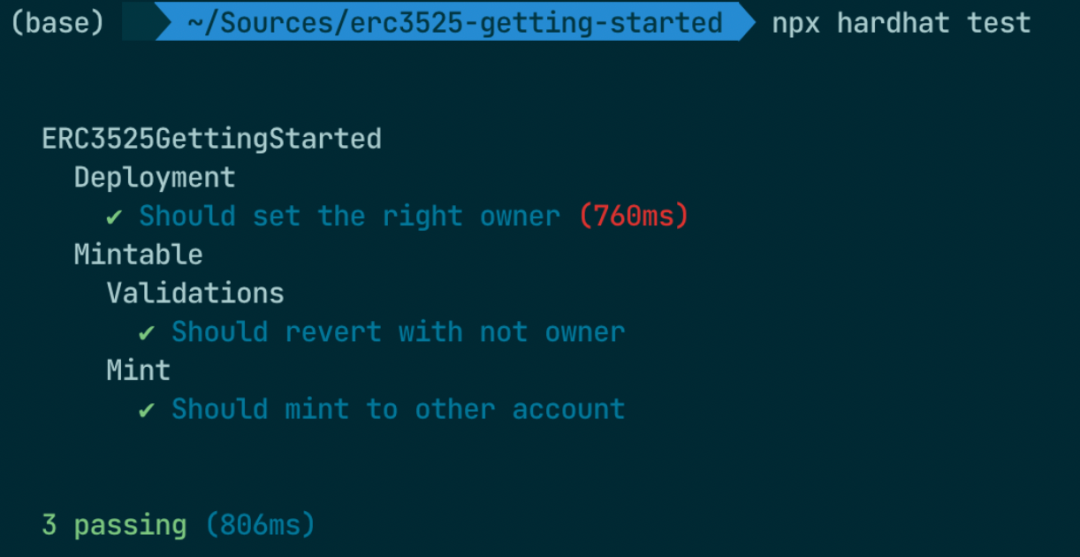Viewport: 1080px width, 557px height.
Task: Click the (base) conda environment label
Action: tap(58, 23)
